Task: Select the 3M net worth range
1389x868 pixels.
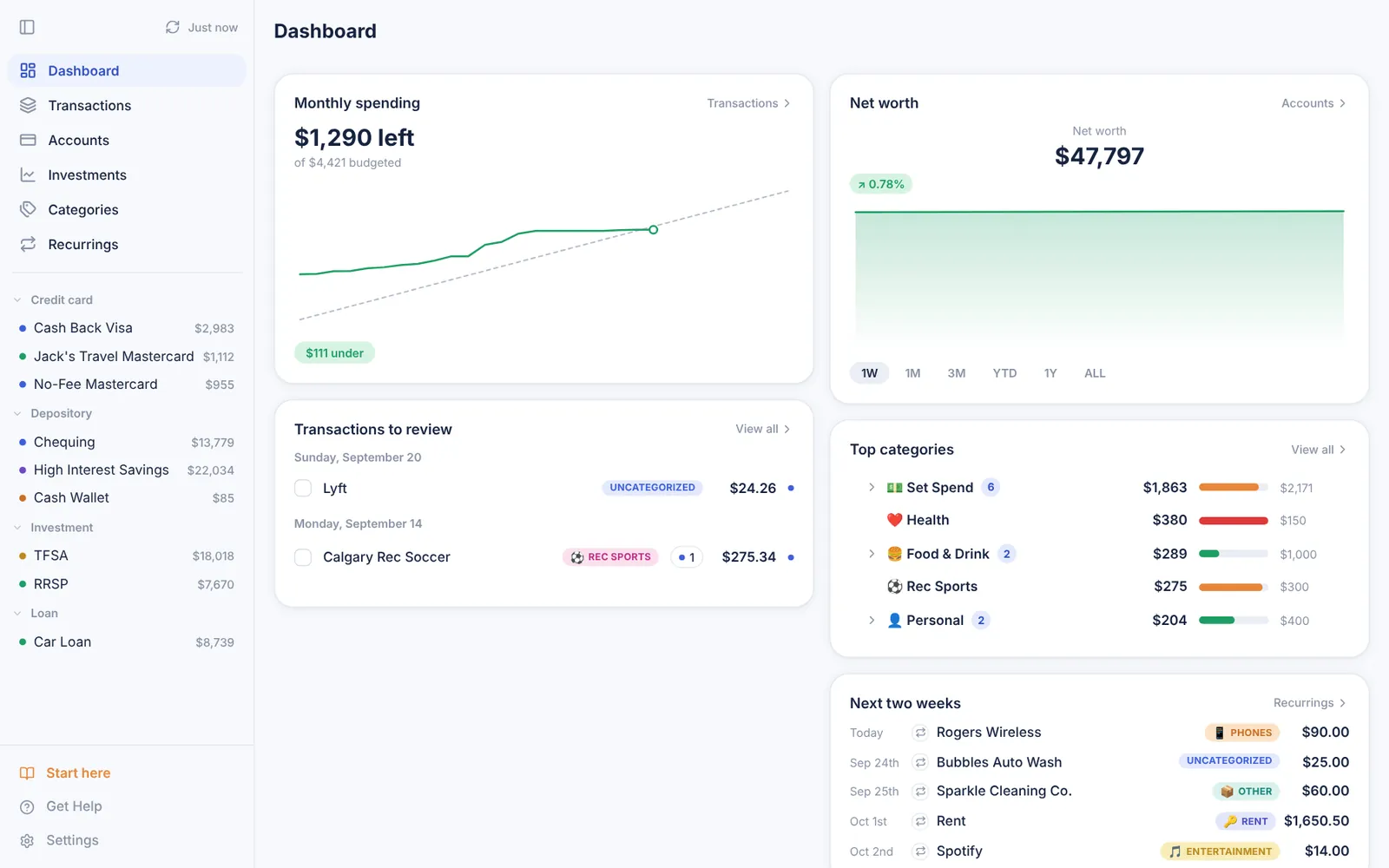Action: [956, 373]
